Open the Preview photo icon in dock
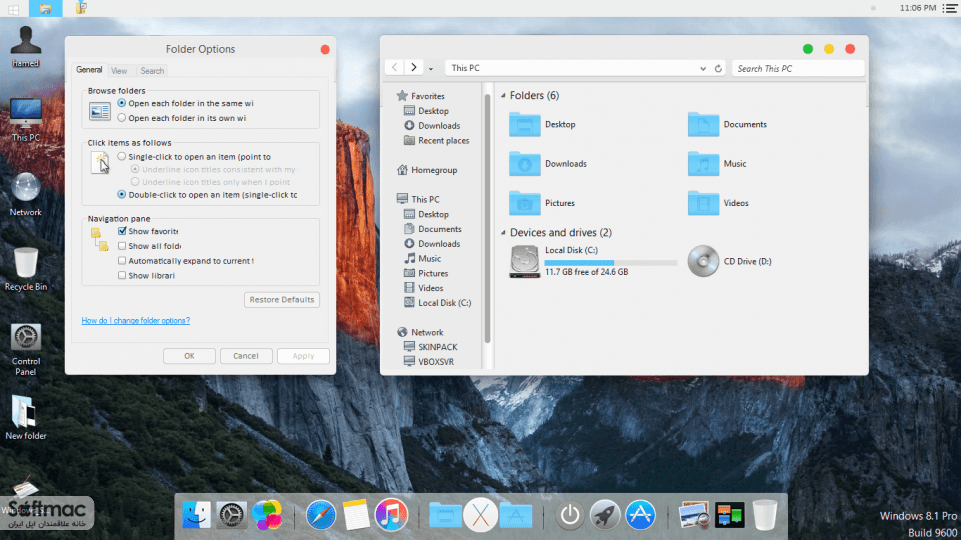 point(694,515)
